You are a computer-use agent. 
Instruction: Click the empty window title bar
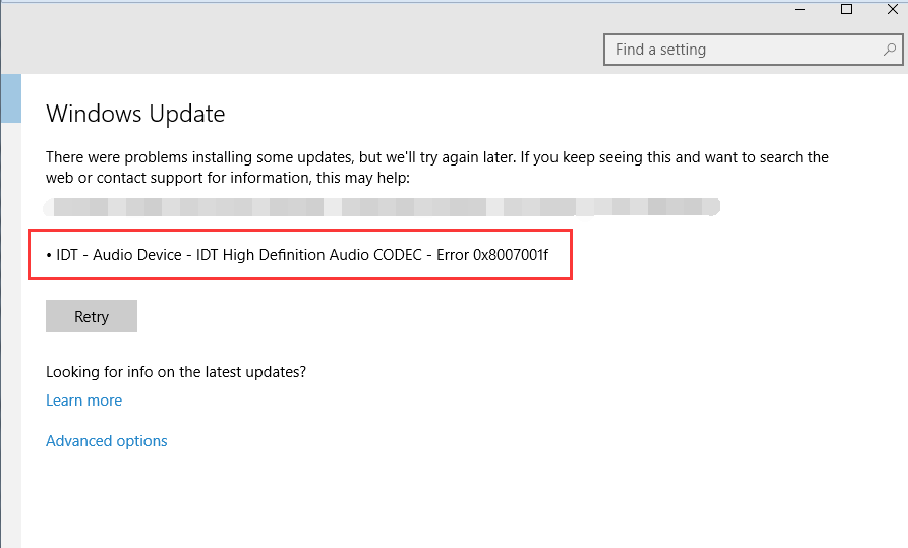point(400,10)
